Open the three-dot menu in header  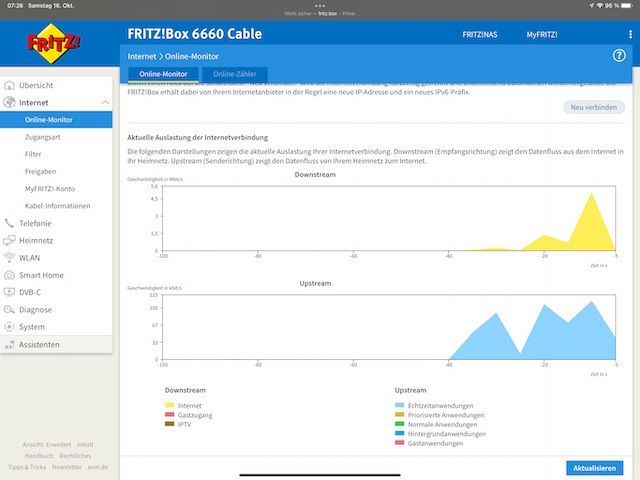630,35
